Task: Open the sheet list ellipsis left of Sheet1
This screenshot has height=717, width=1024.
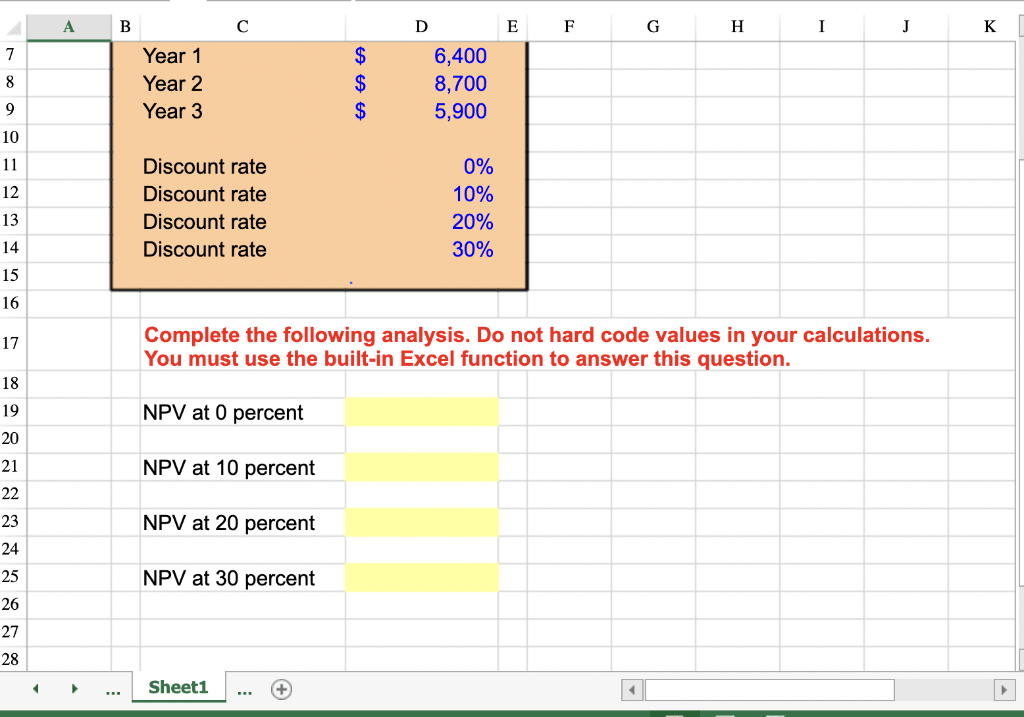Action: (x=113, y=688)
